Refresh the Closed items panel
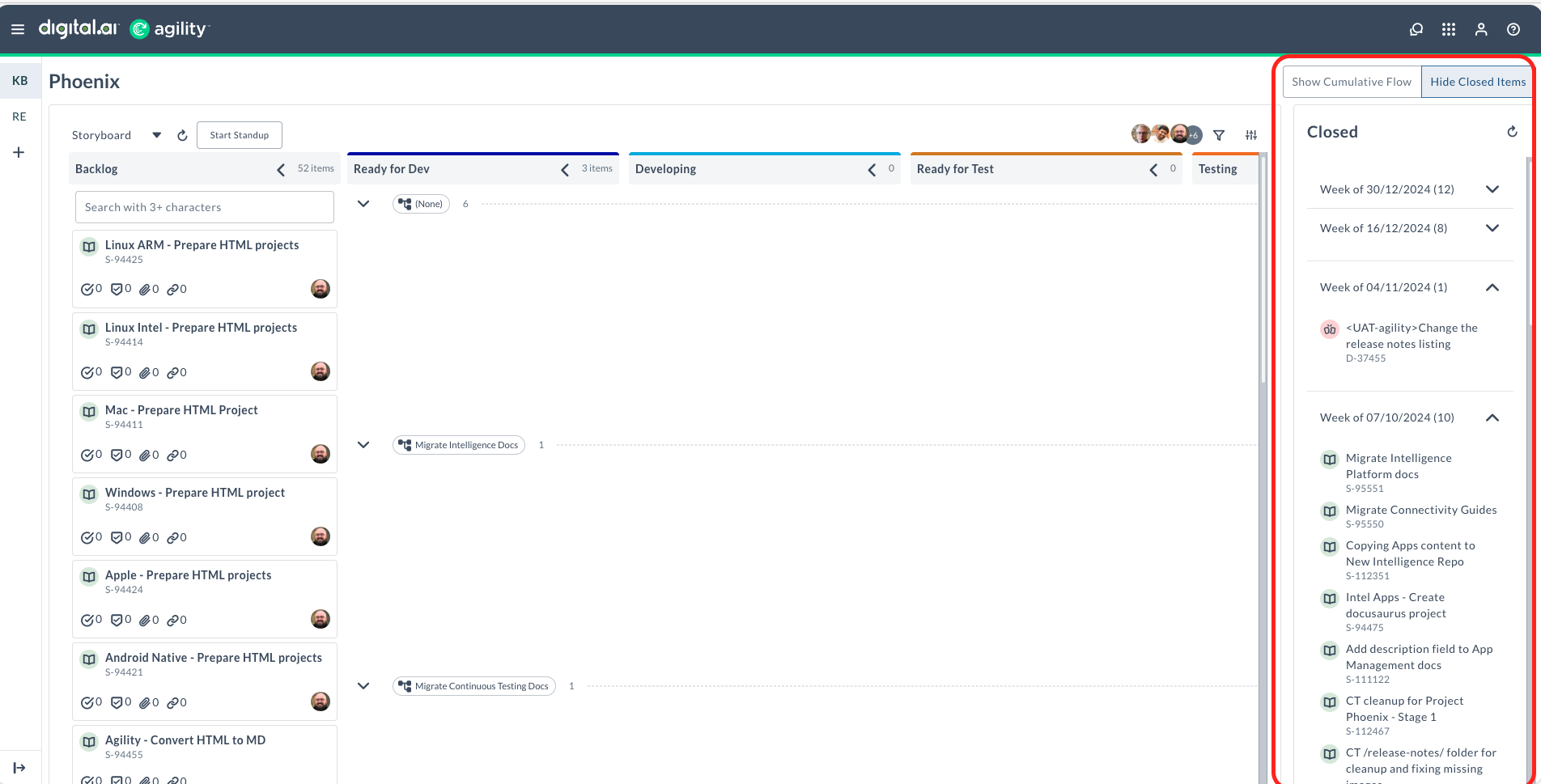Viewport: 1541px width, 784px height. (x=1513, y=131)
